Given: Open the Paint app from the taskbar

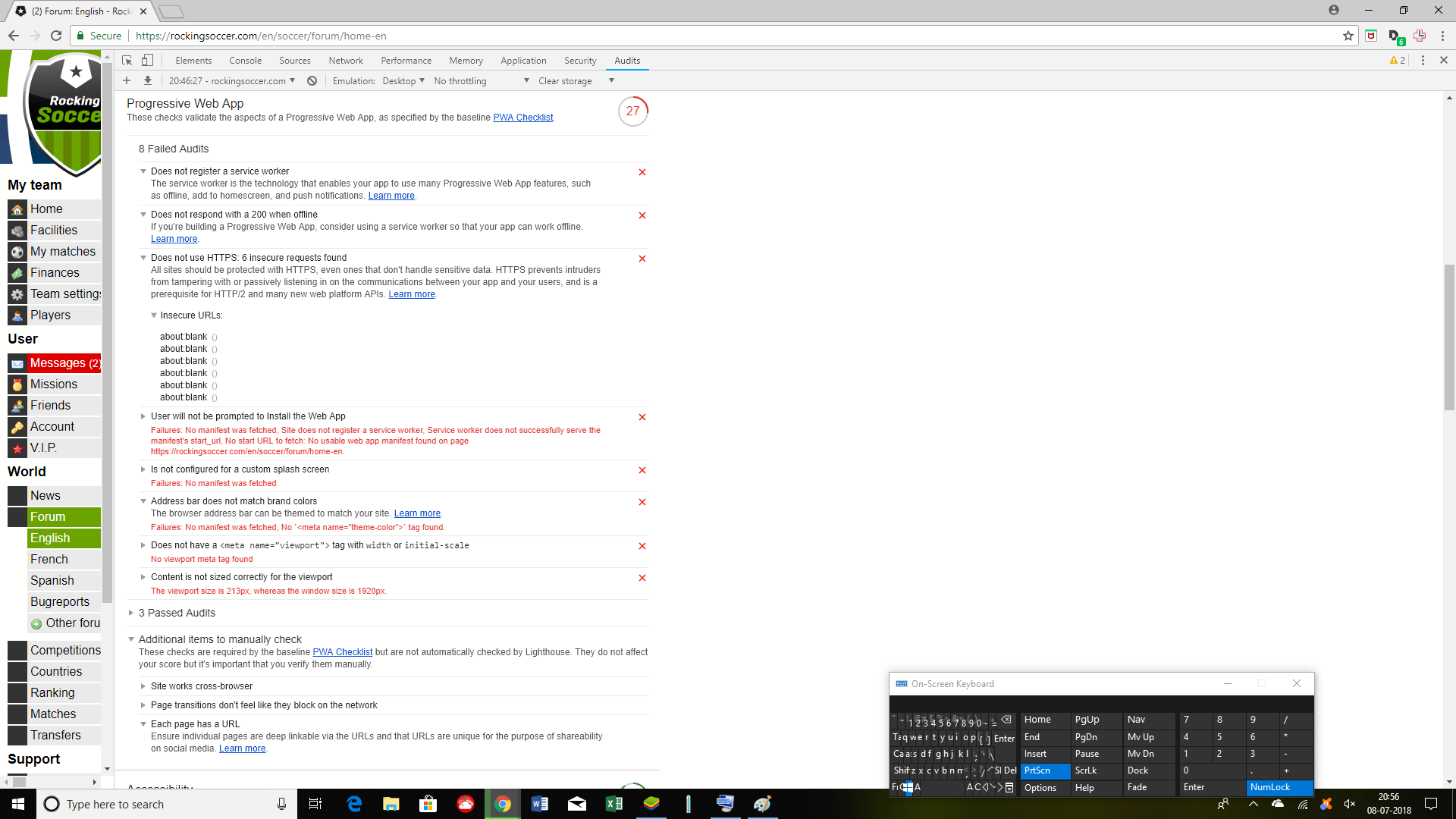Looking at the screenshot, I should (x=763, y=804).
